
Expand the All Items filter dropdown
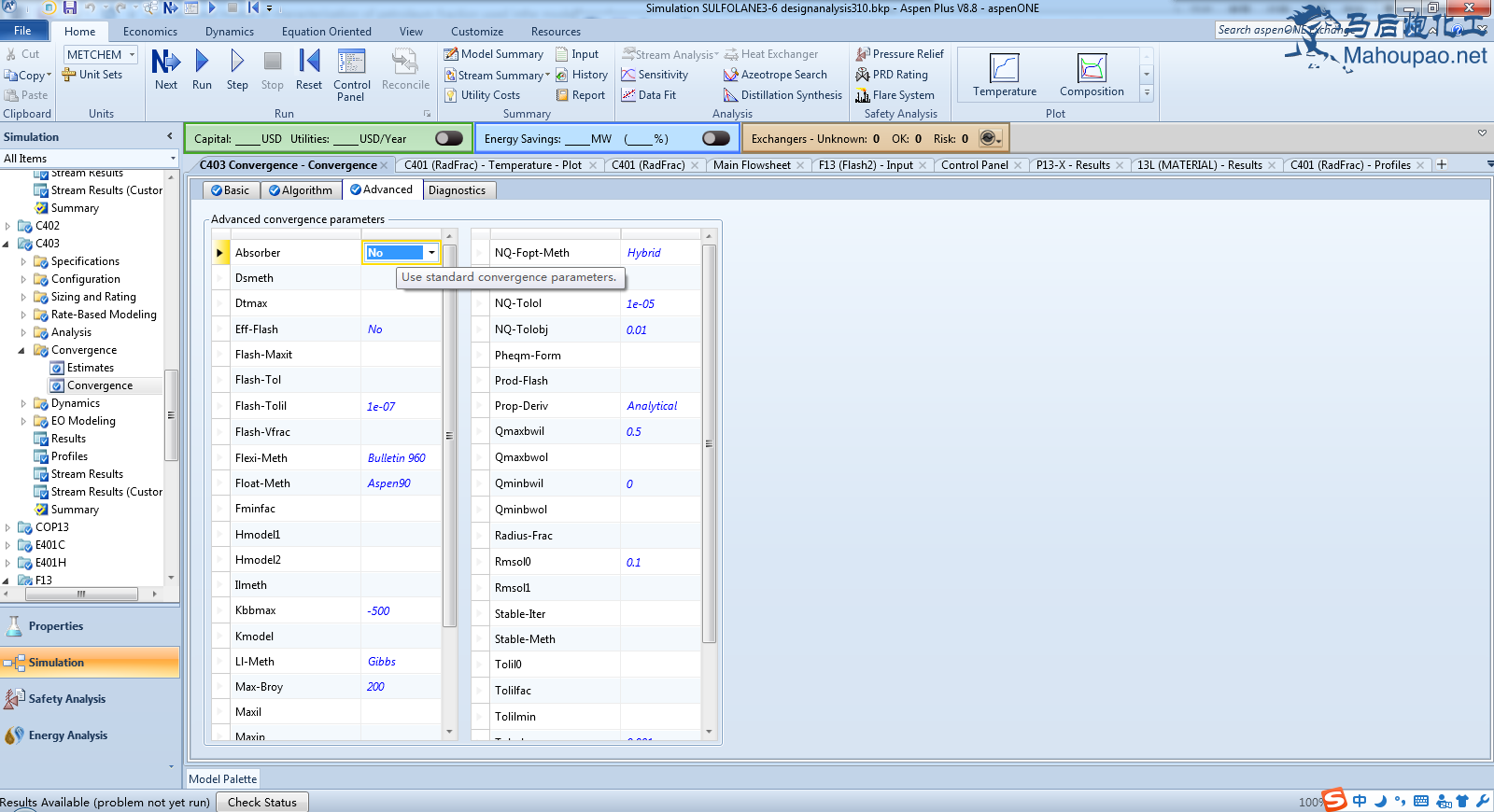[x=173, y=159]
